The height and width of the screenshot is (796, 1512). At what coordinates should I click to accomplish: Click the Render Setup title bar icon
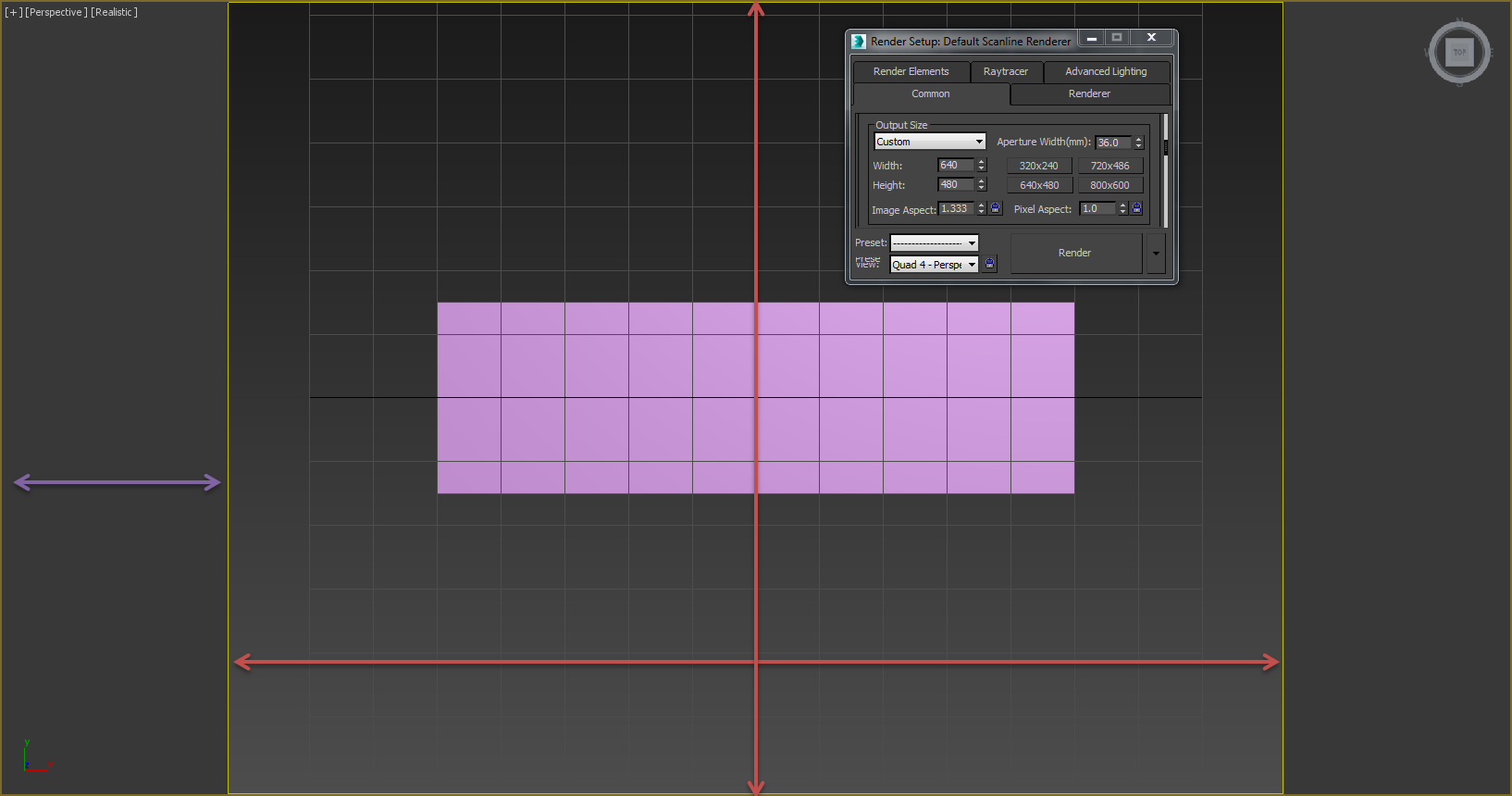(x=859, y=41)
